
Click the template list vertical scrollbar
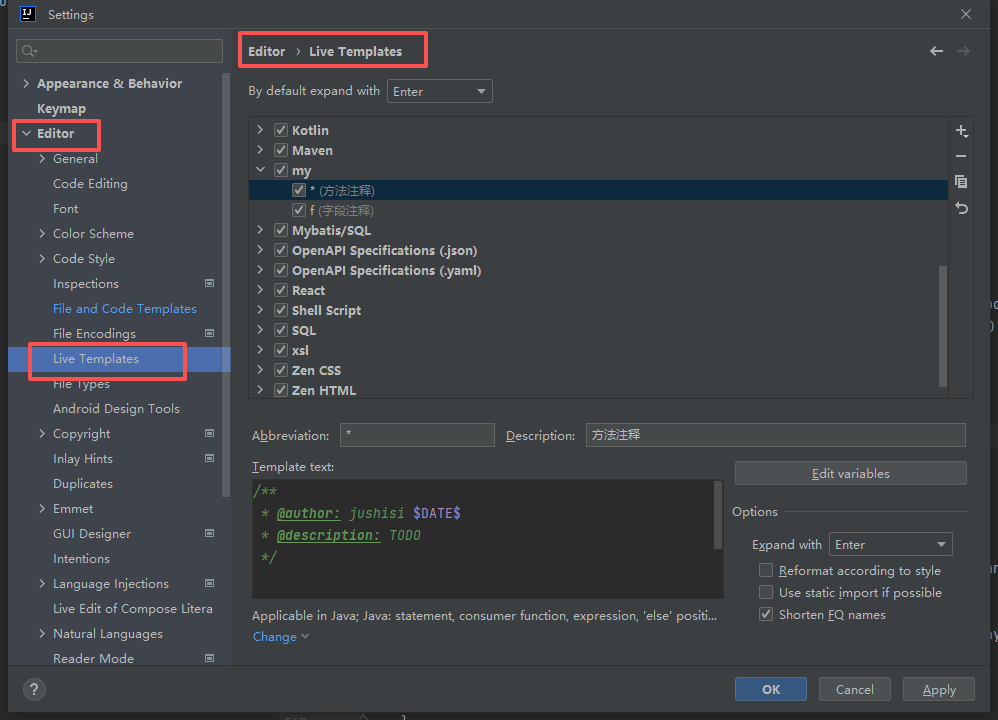click(943, 326)
